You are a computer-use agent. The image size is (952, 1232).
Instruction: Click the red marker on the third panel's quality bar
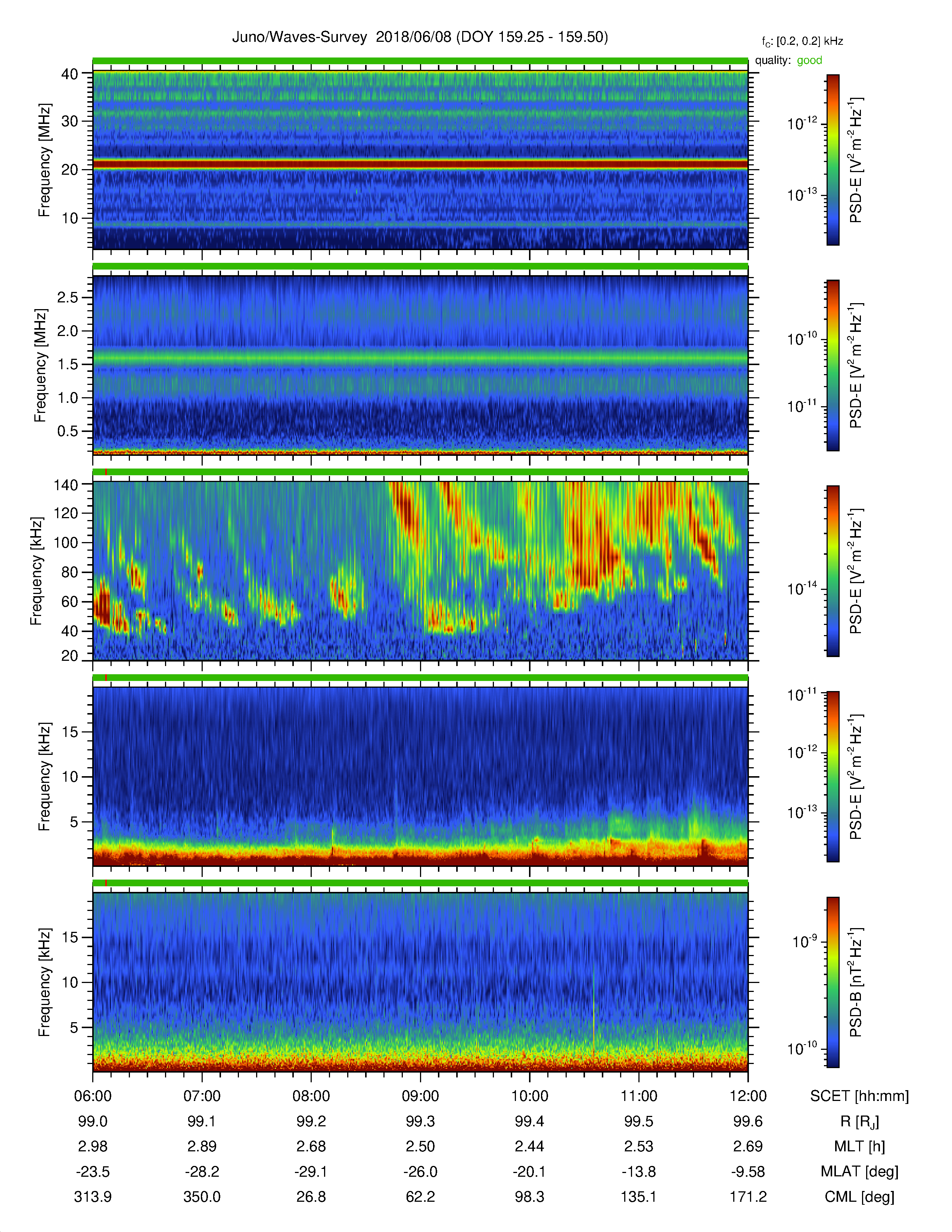pos(106,472)
